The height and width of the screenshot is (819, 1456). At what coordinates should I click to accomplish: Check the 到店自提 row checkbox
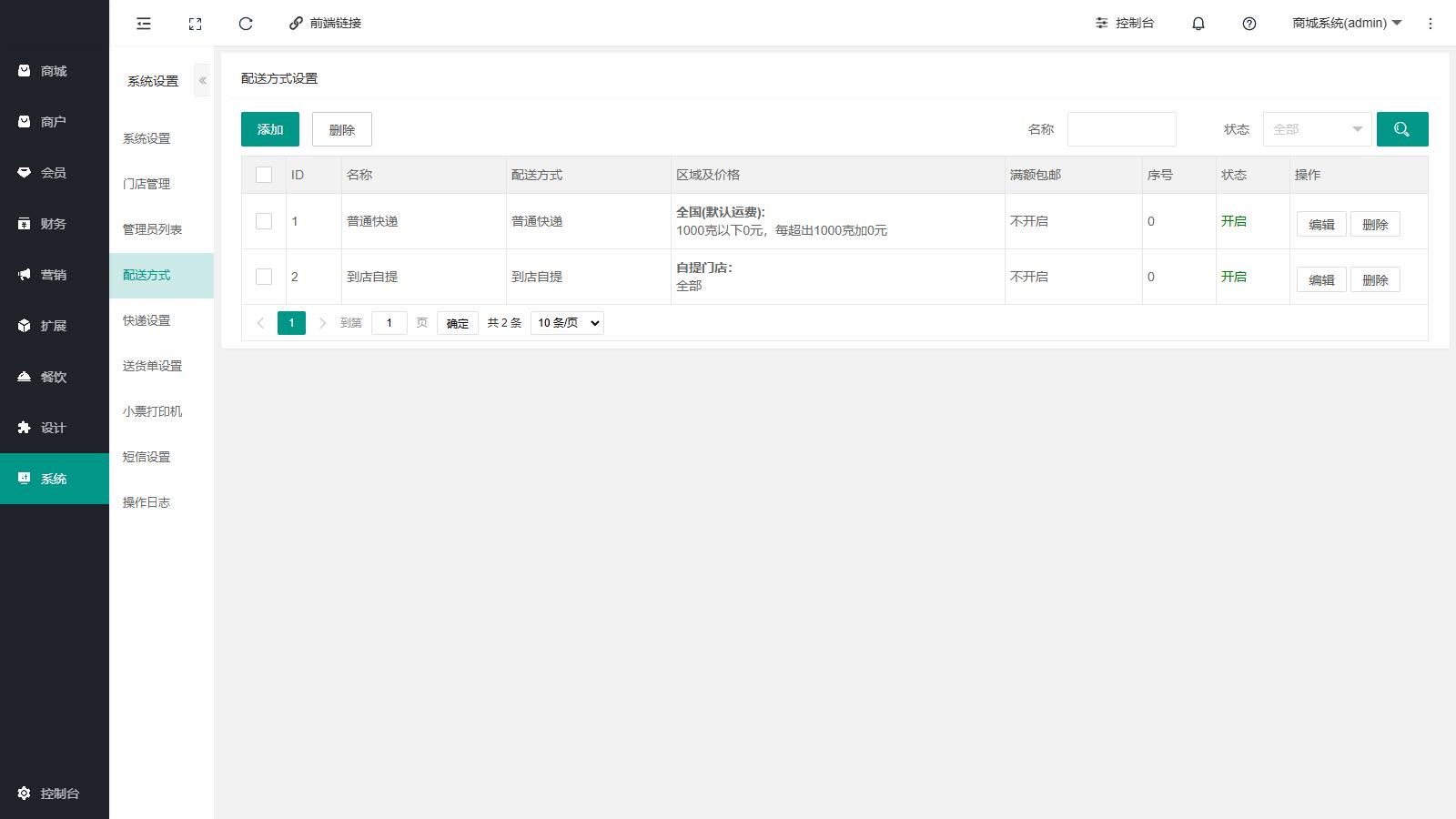click(x=264, y=277)
